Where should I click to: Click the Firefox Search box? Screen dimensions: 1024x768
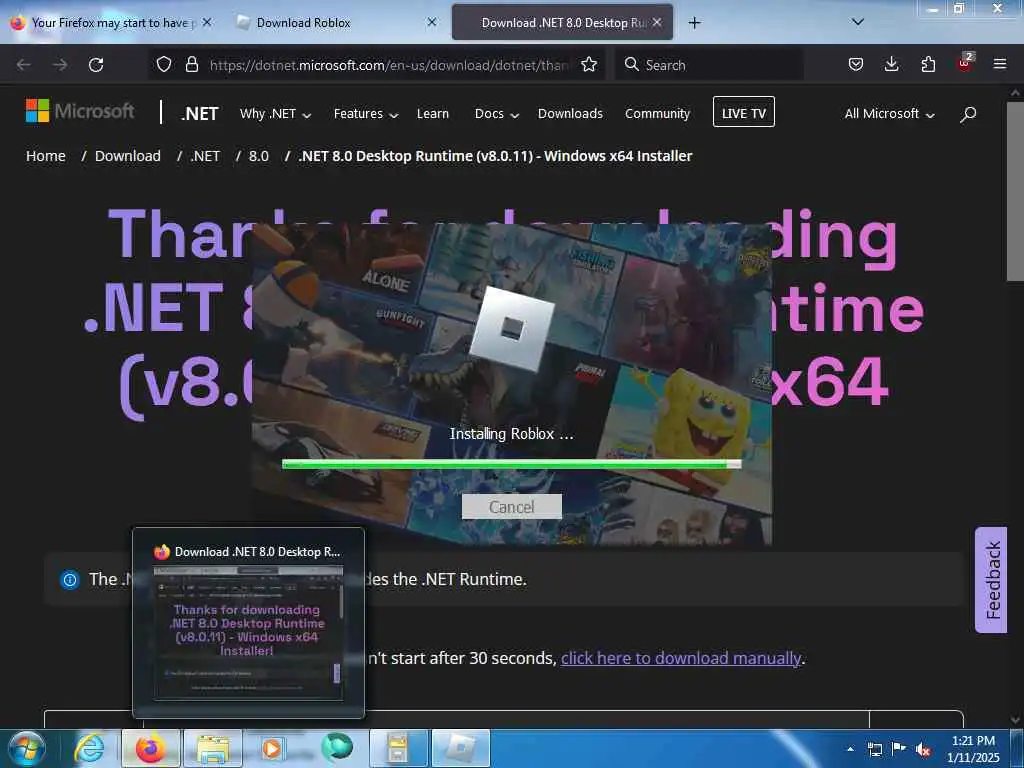(709, 65)
